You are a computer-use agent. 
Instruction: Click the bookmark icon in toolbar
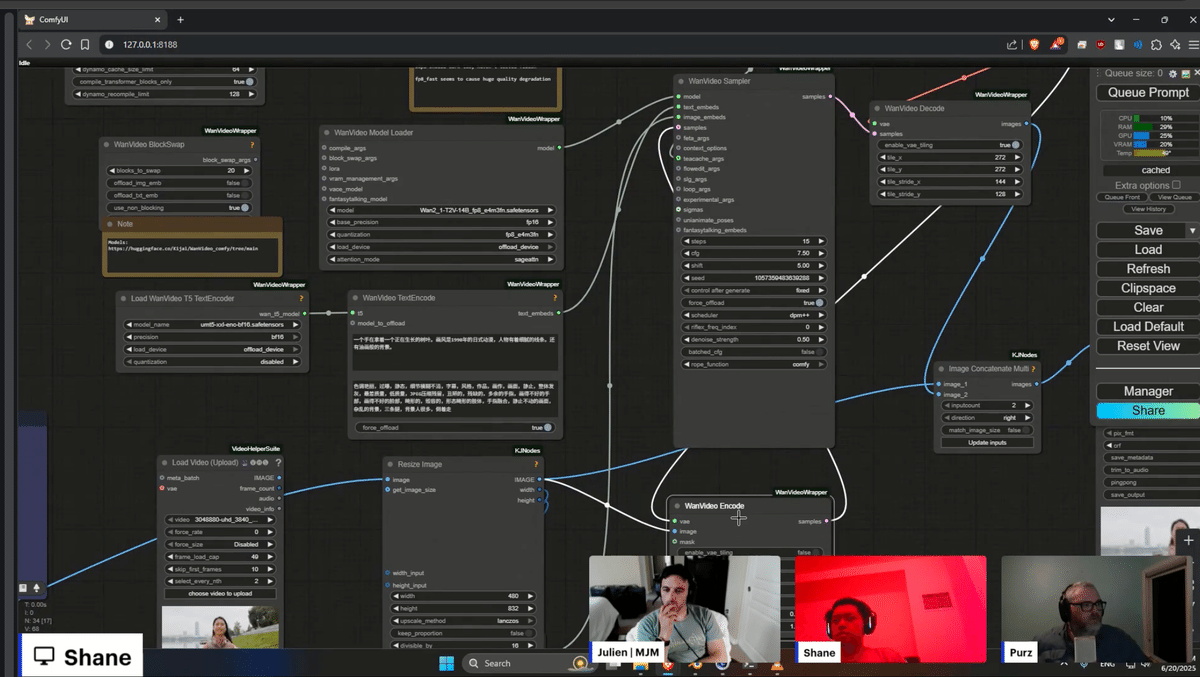pos(85,44)
